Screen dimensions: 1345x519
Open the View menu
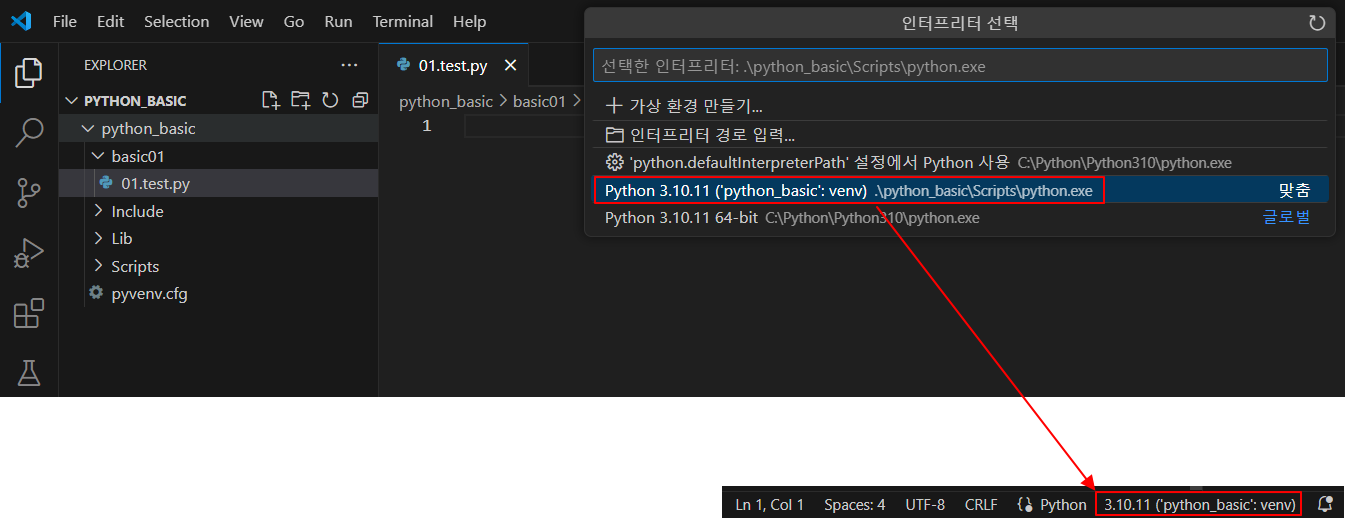point(247,21)
